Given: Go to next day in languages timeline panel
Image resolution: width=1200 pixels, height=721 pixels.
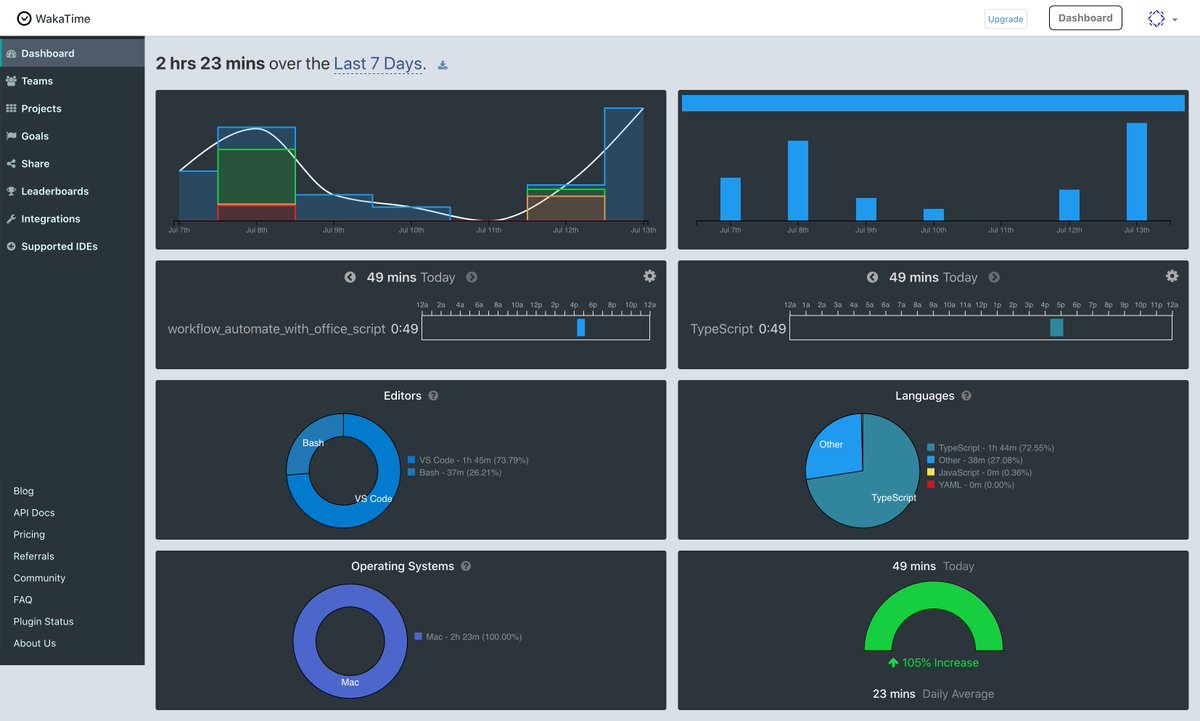Looking at the screenshot, I should click(994, 277).
